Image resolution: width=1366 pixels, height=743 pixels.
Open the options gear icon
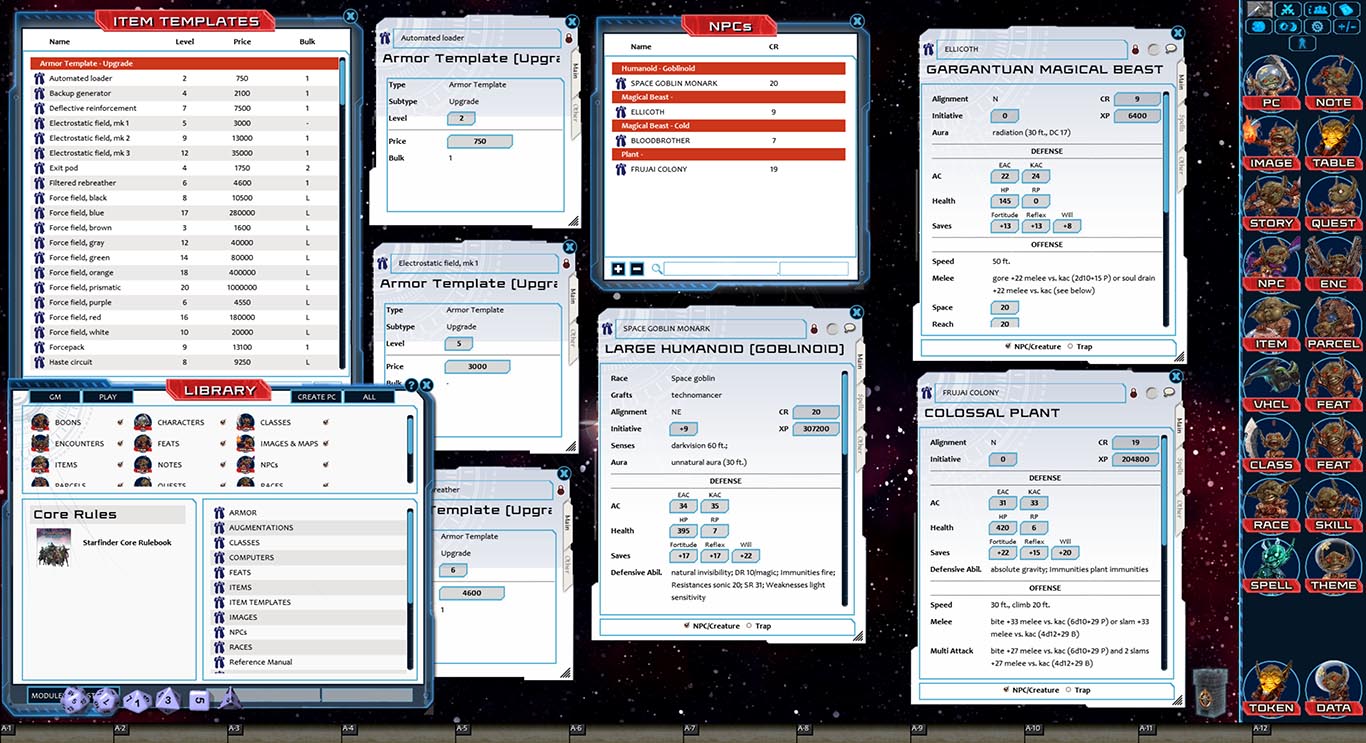point(1317,26)
